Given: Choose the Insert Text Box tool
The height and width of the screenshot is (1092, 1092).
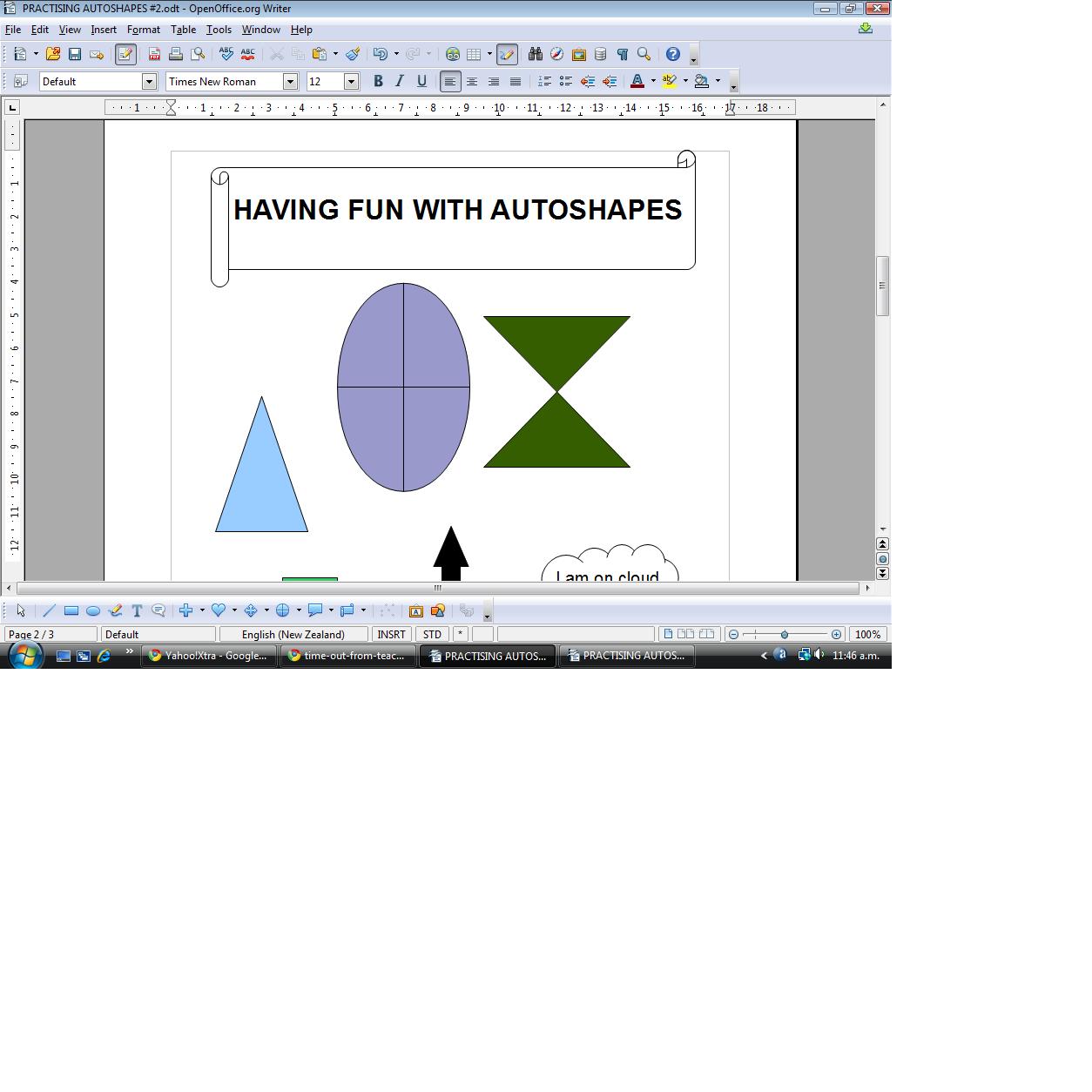Looking at the screenshot, I should tap(137, 610).
